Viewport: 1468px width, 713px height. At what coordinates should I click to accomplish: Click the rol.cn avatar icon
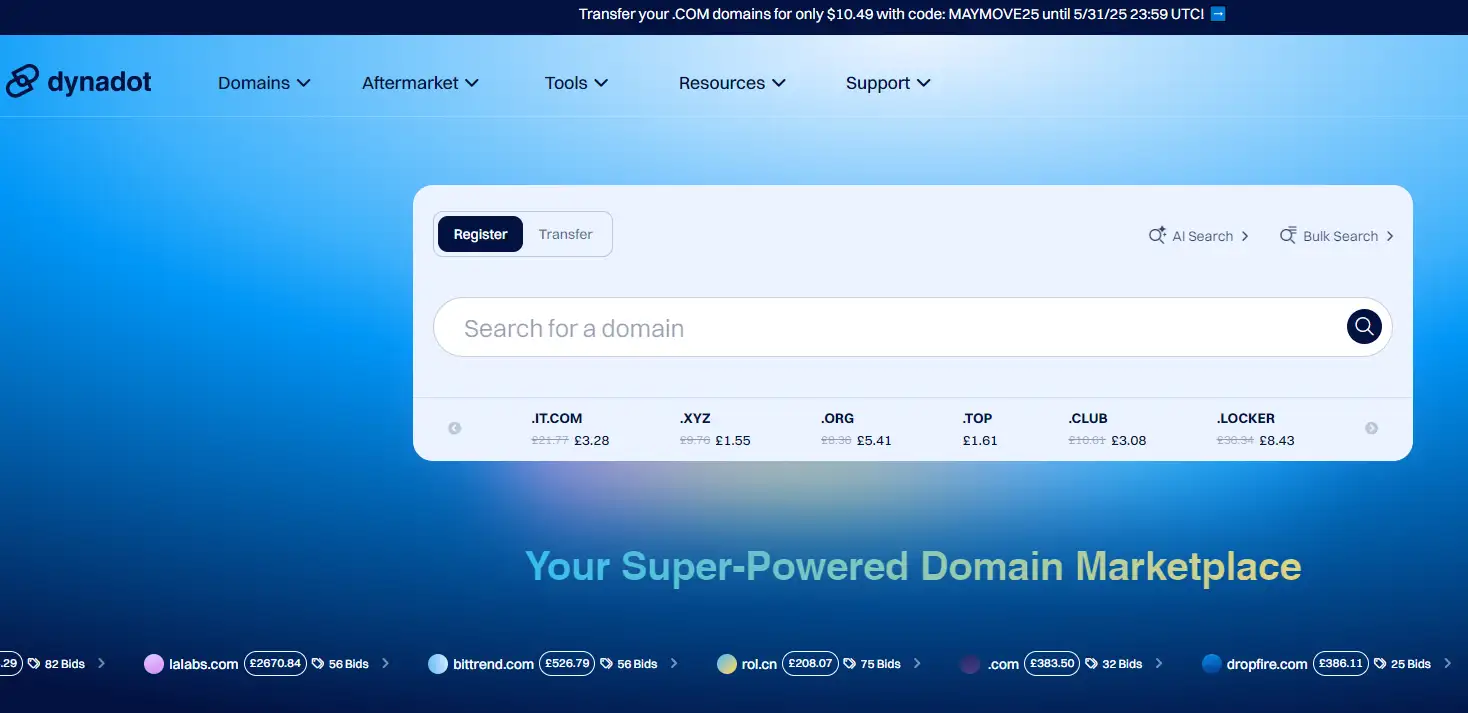[727, 664]
